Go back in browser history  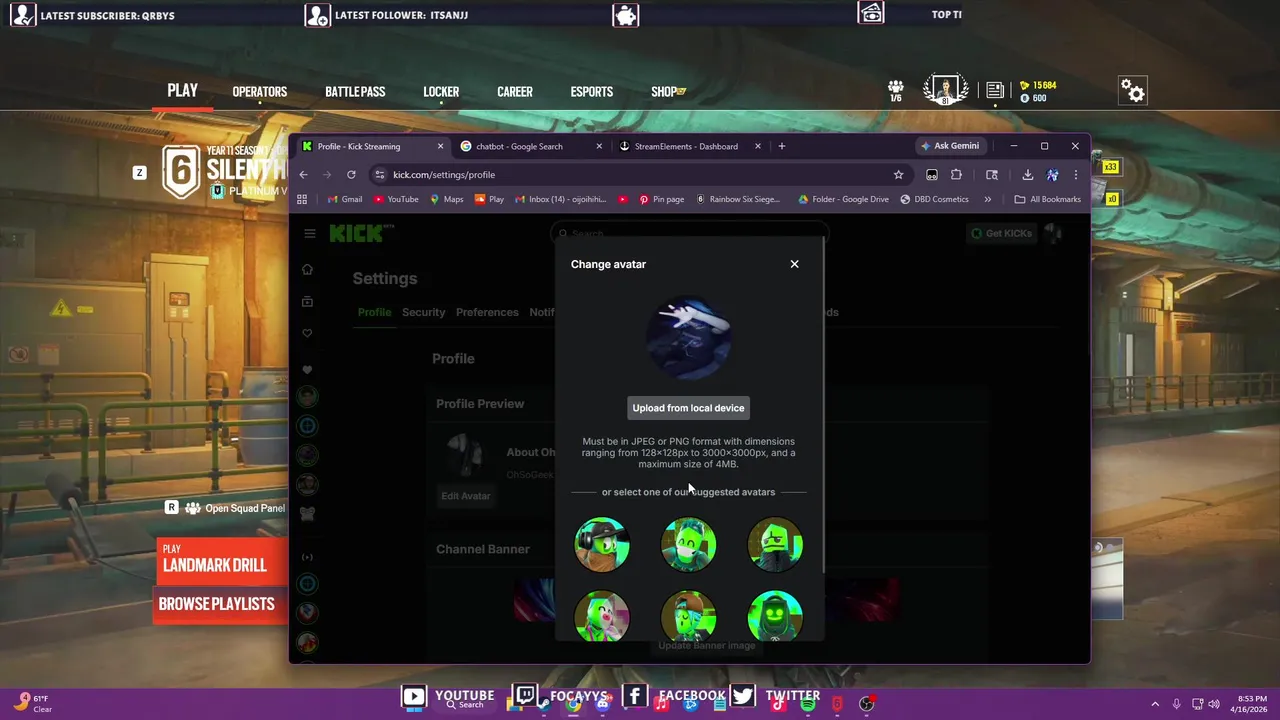pos(303,174)
